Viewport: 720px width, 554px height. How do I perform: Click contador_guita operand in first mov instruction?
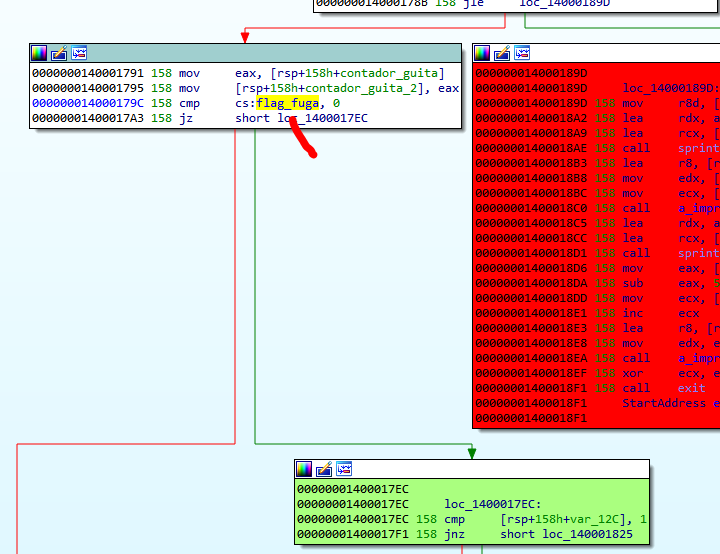pos(392,73)
